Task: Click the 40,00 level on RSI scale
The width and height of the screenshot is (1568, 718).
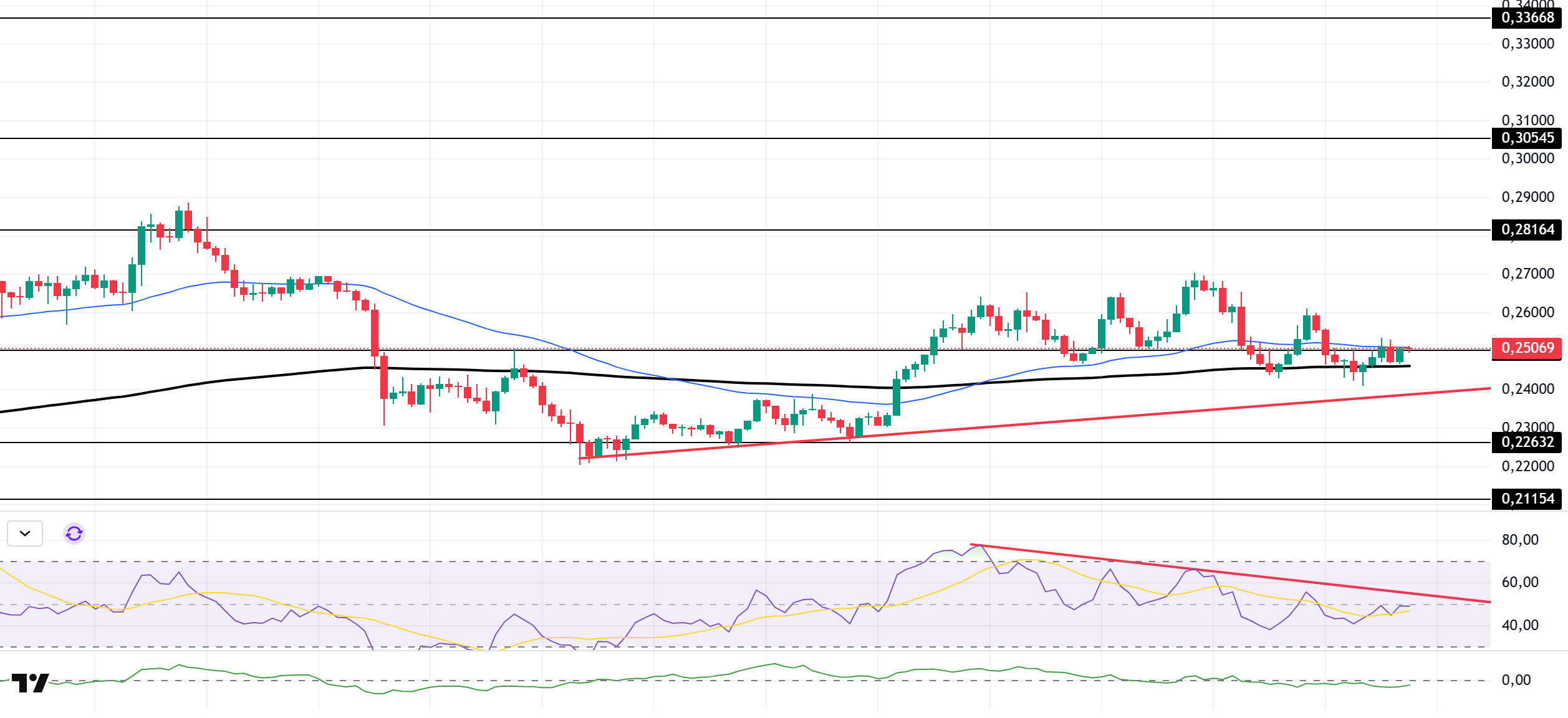Action: tap(1520, 625)
